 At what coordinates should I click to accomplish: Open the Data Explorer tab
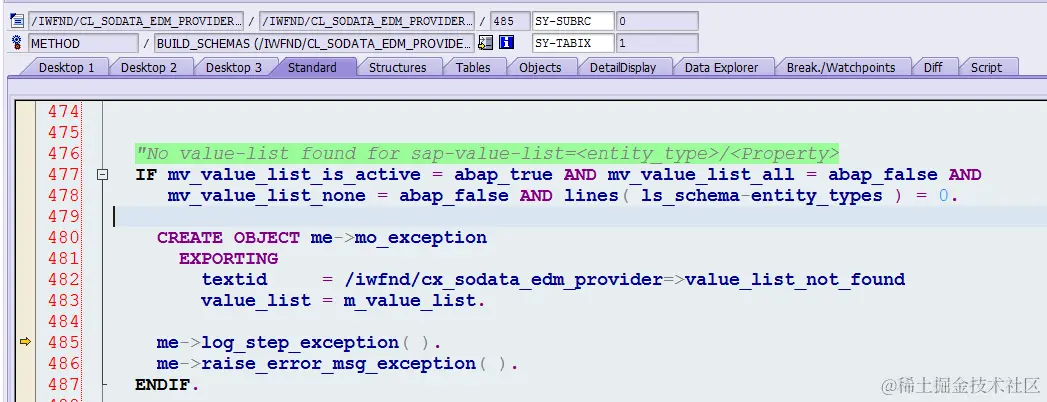coord(721,67)
